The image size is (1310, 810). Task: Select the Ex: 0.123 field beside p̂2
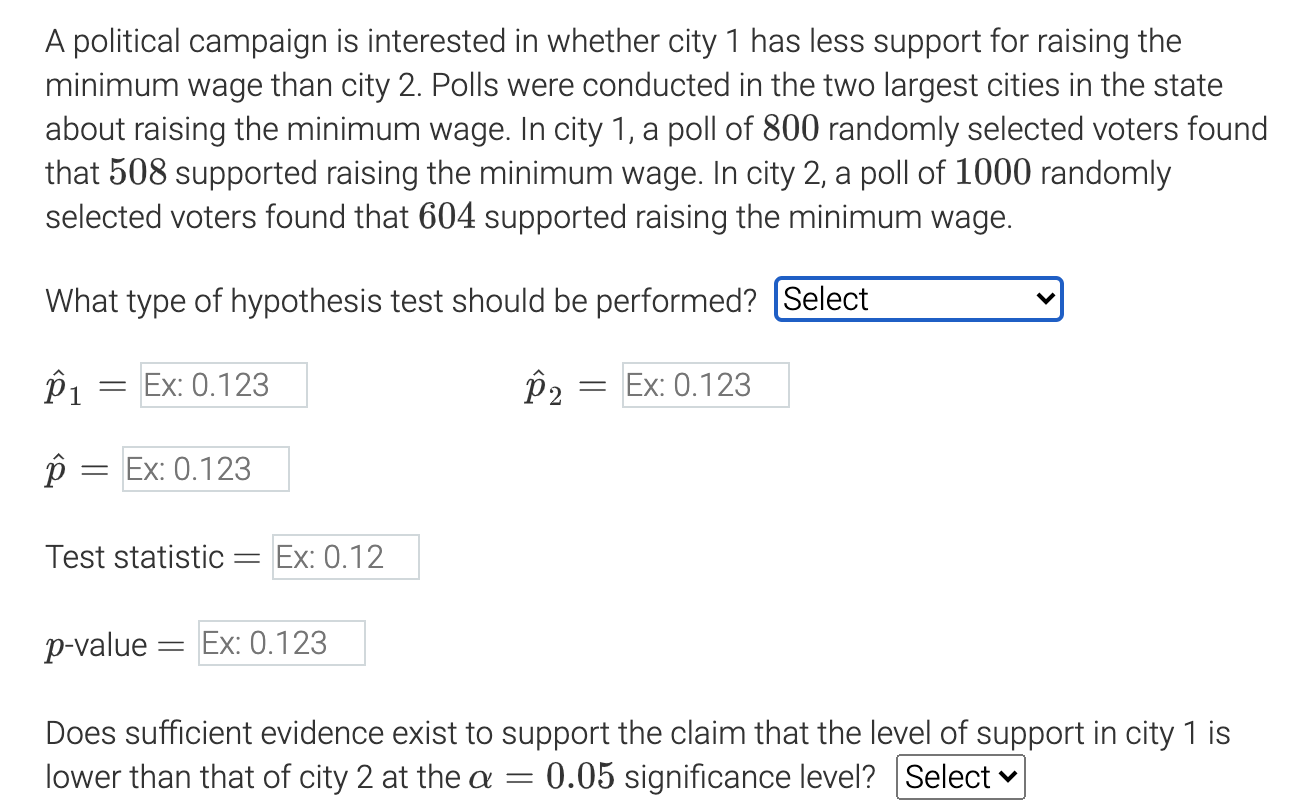tap(705, 384)
